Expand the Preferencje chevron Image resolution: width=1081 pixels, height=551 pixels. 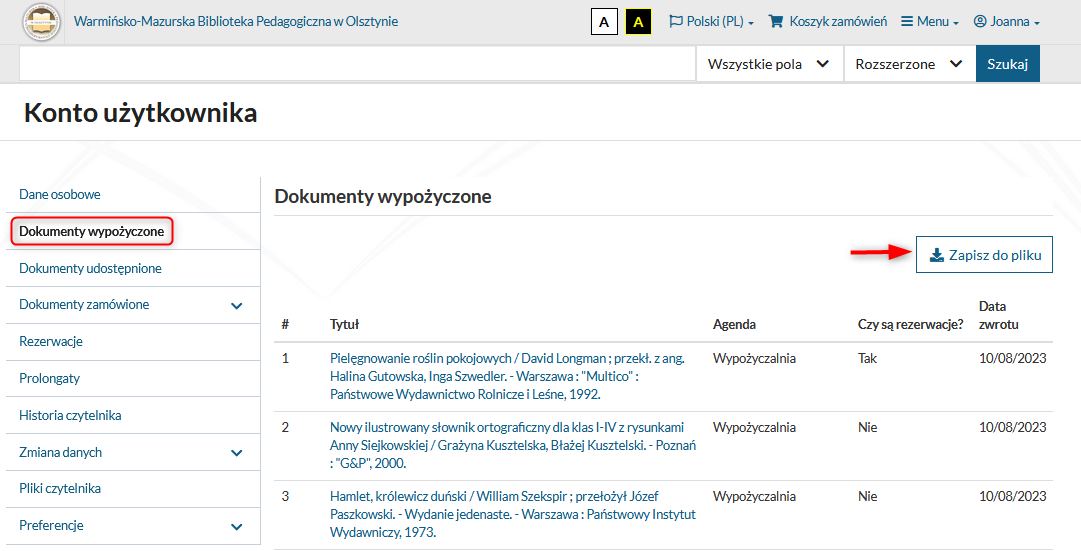pos(236,527)
